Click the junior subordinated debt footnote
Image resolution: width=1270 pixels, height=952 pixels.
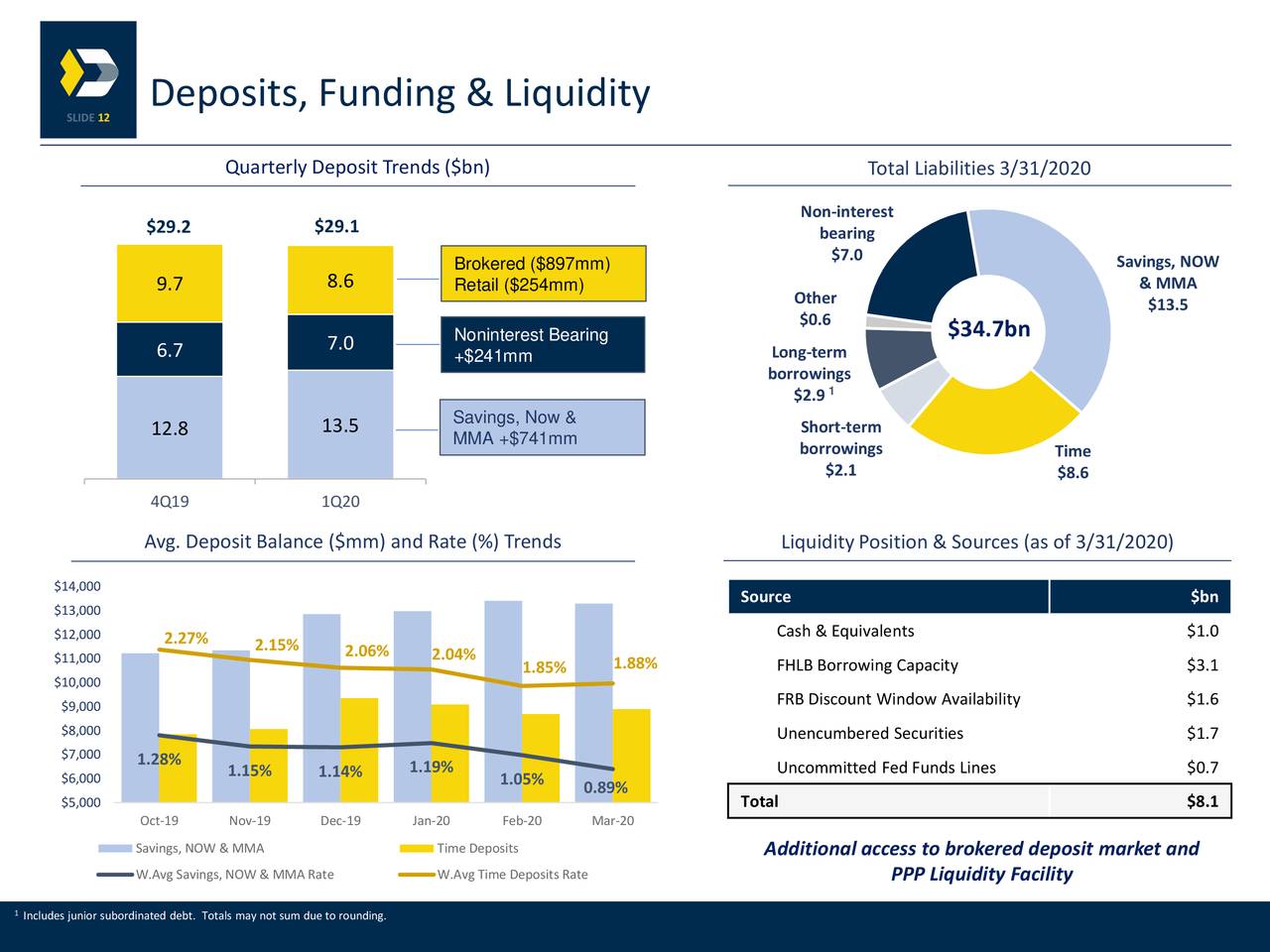click(201, 914)
